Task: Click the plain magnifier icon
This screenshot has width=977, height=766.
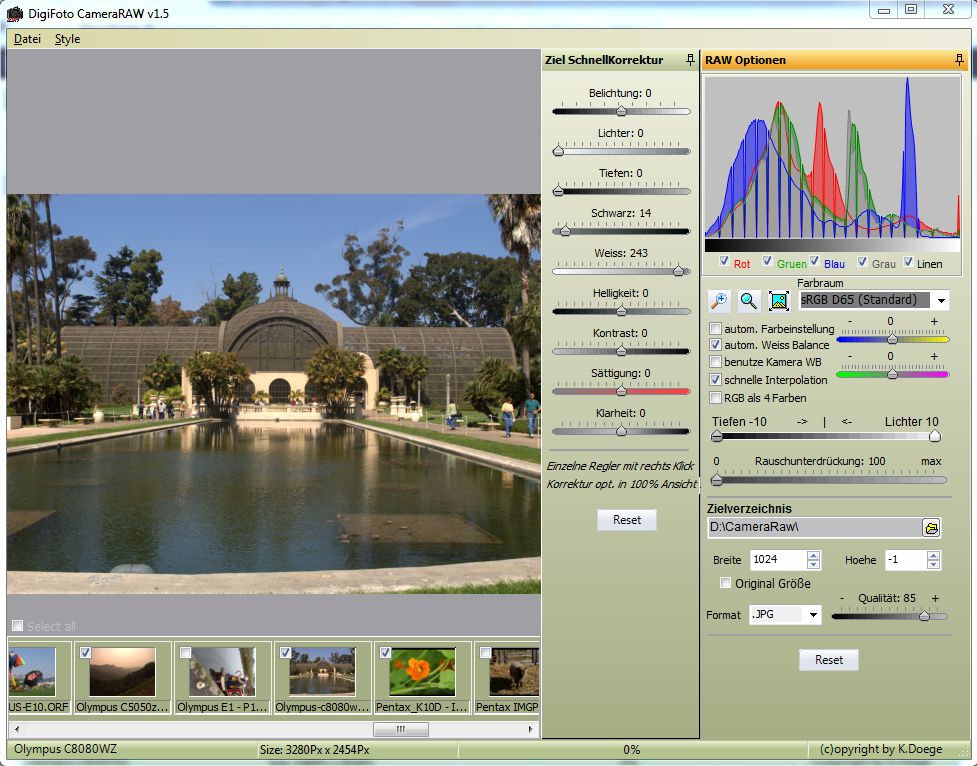Action: pyautogui.click(x=748, y=300)
